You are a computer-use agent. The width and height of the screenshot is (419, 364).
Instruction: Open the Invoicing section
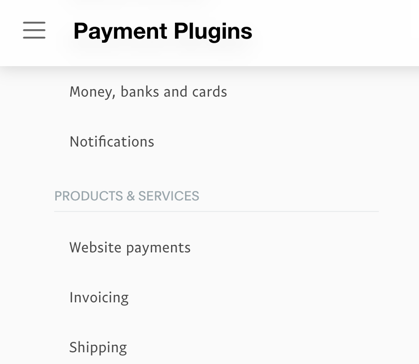coord(99,297)
